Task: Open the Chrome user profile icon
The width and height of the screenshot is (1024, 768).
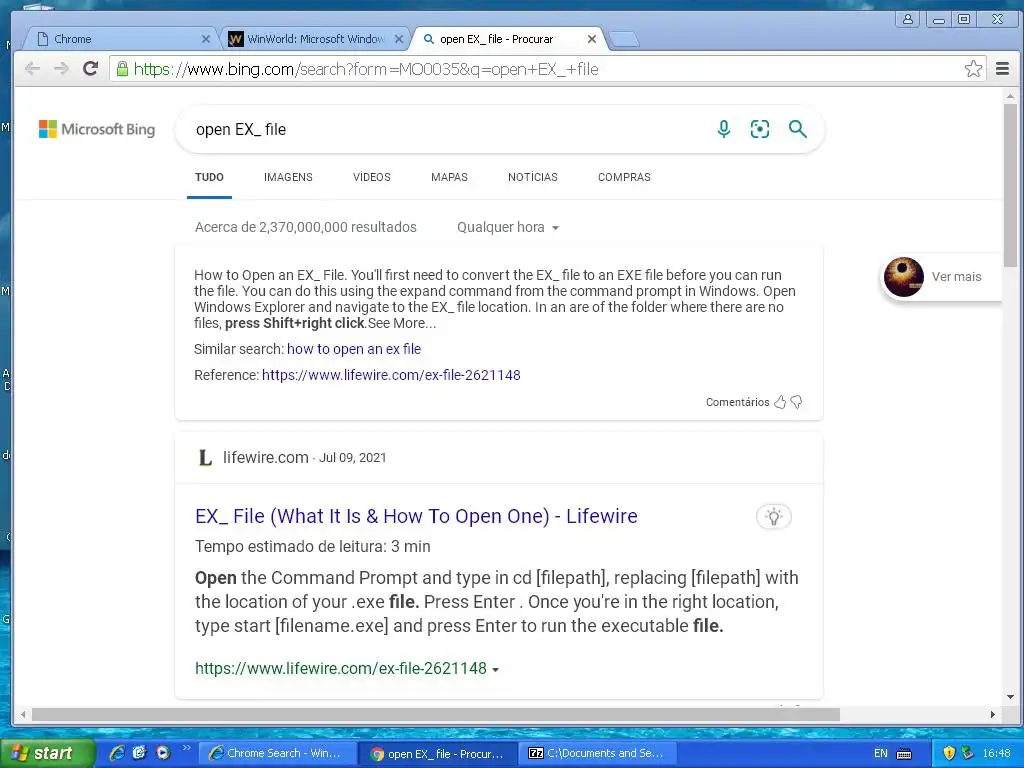Action: [x=908, y=19]
